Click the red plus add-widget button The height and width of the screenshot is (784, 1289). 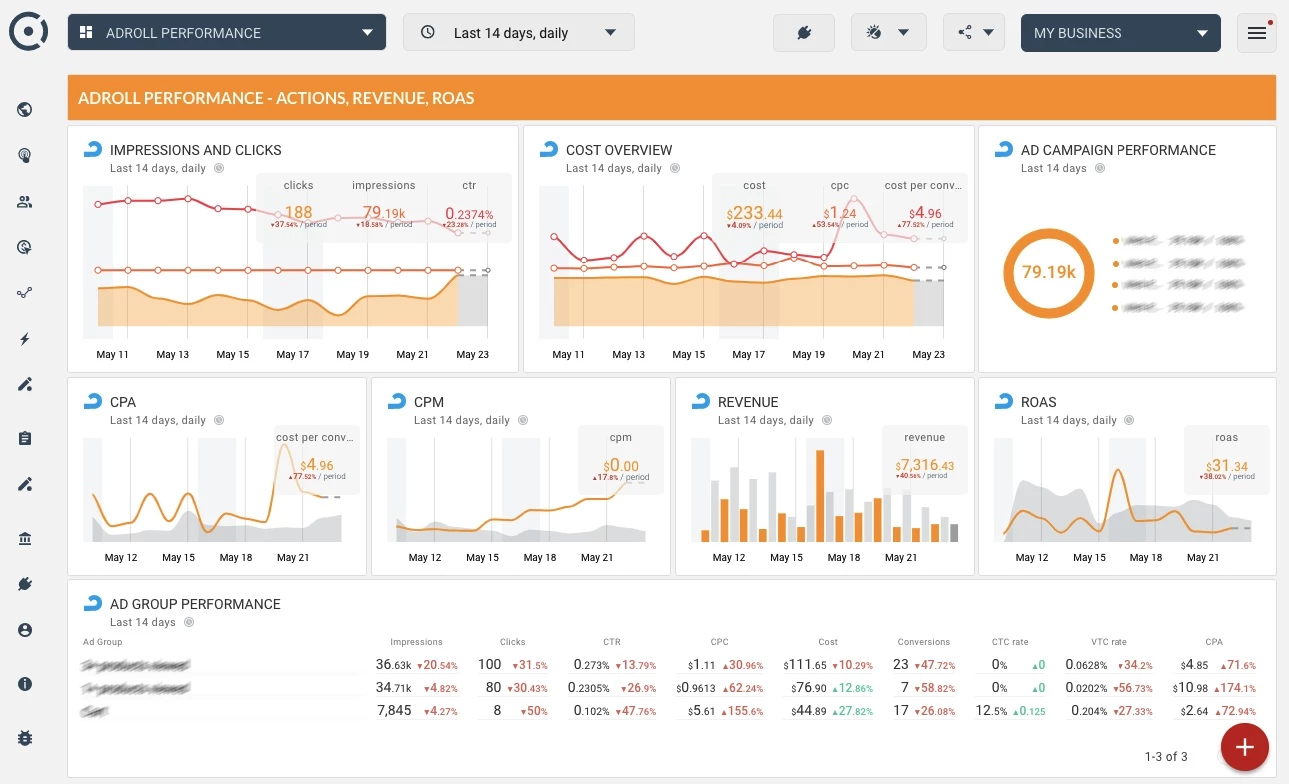1245,746
